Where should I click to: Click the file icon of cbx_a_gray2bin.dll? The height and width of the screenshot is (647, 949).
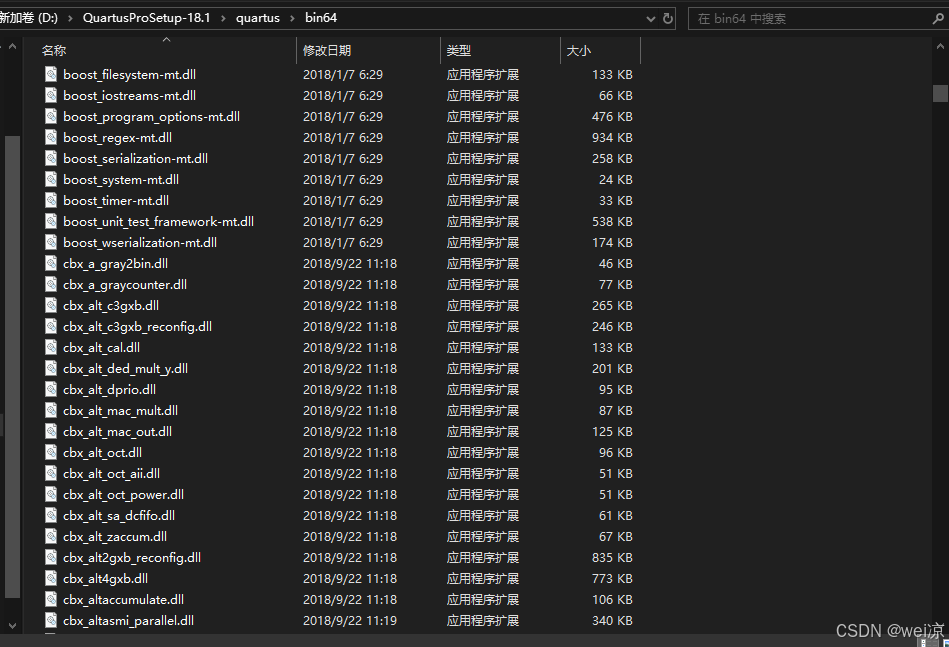click(x=51, y=263)
